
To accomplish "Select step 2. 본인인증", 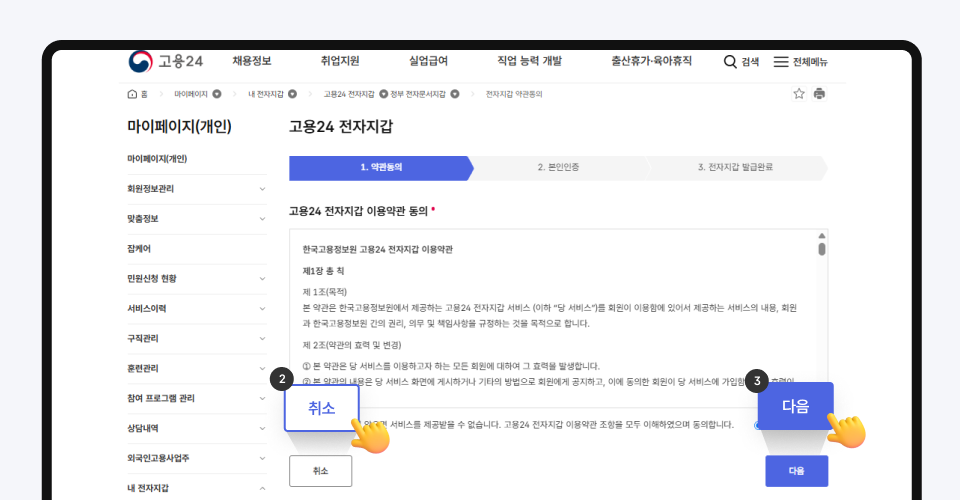I will click(558, 168).
